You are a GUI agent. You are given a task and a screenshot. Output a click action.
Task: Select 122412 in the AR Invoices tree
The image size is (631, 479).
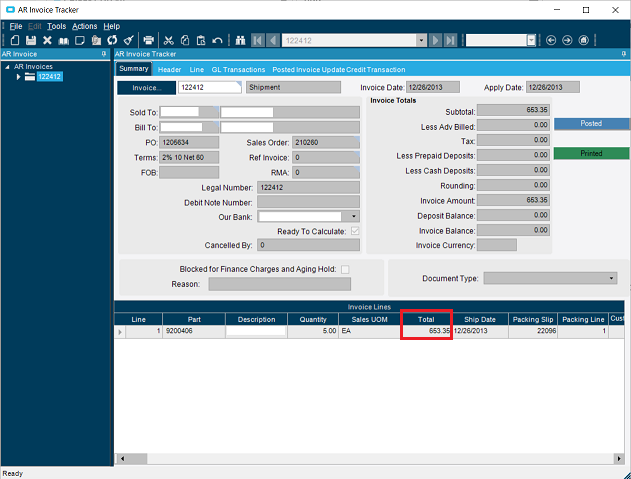(49, 76)
